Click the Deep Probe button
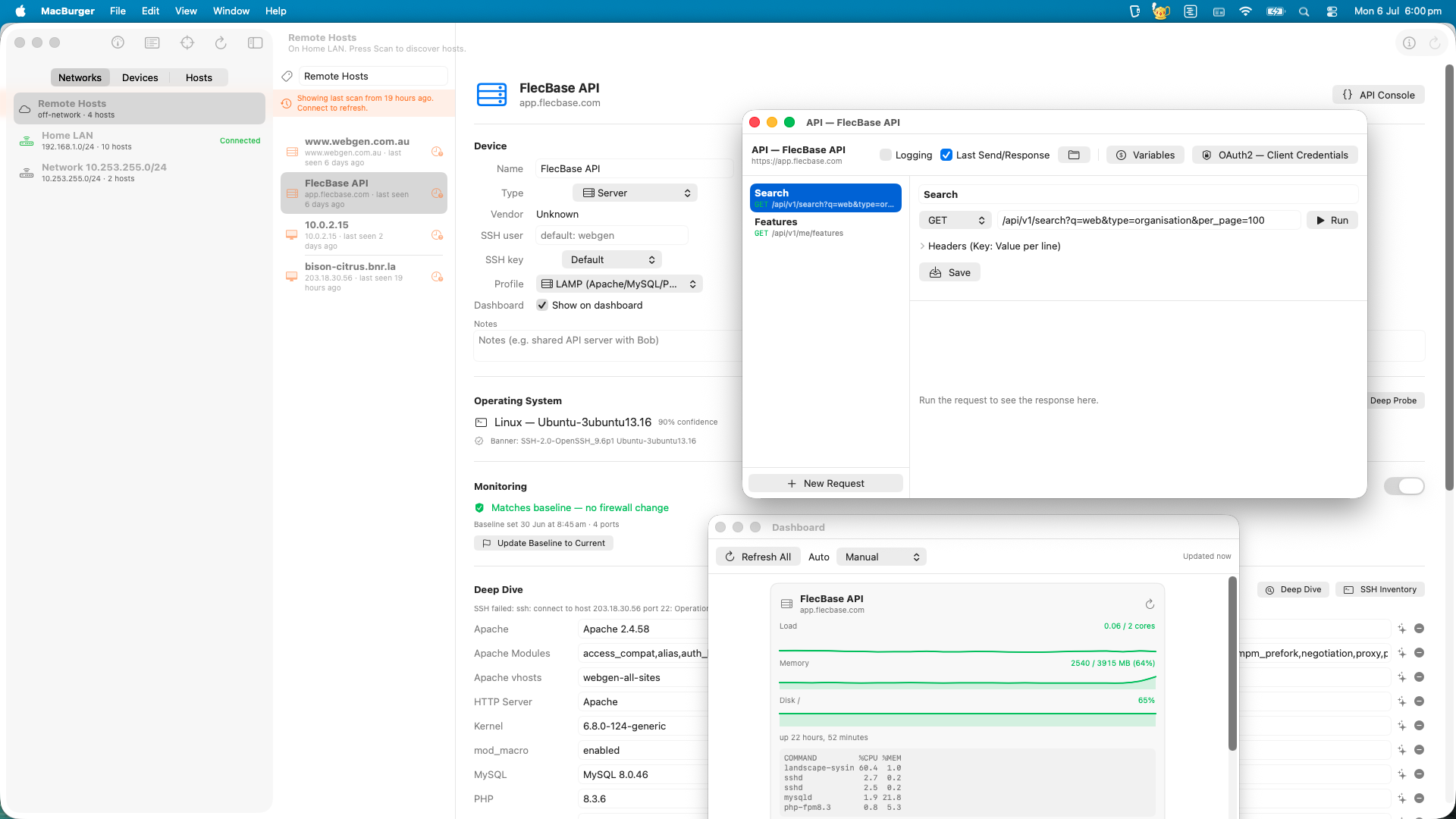The height and width of the screenshot is (819, 1456). click(1394, 400)
